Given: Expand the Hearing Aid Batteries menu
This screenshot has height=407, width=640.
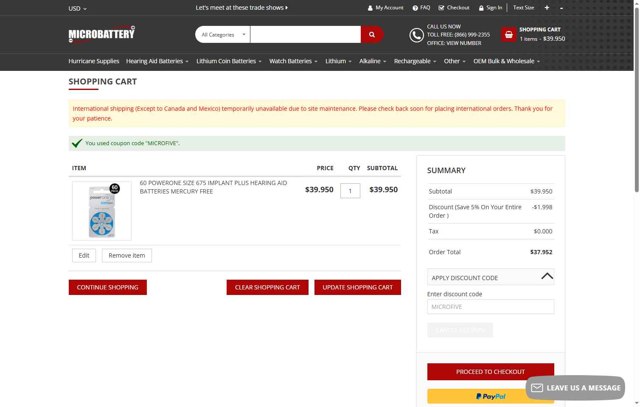Looking at the screenshot, I should click(157, 61).
